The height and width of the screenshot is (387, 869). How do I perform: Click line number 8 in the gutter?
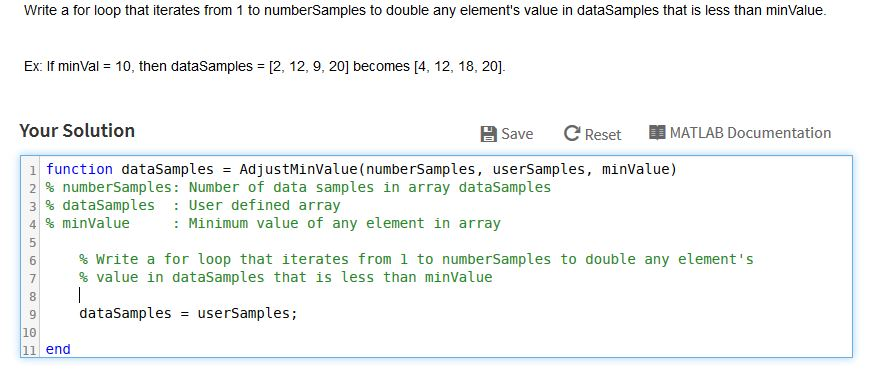pyautogui.click(x=33, y=296)
